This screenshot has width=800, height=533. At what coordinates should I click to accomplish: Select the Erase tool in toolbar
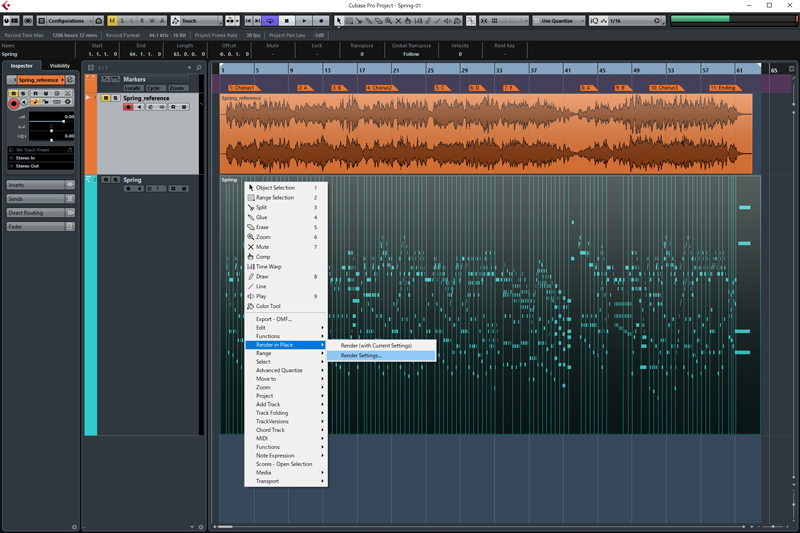(x=379, y=21)
